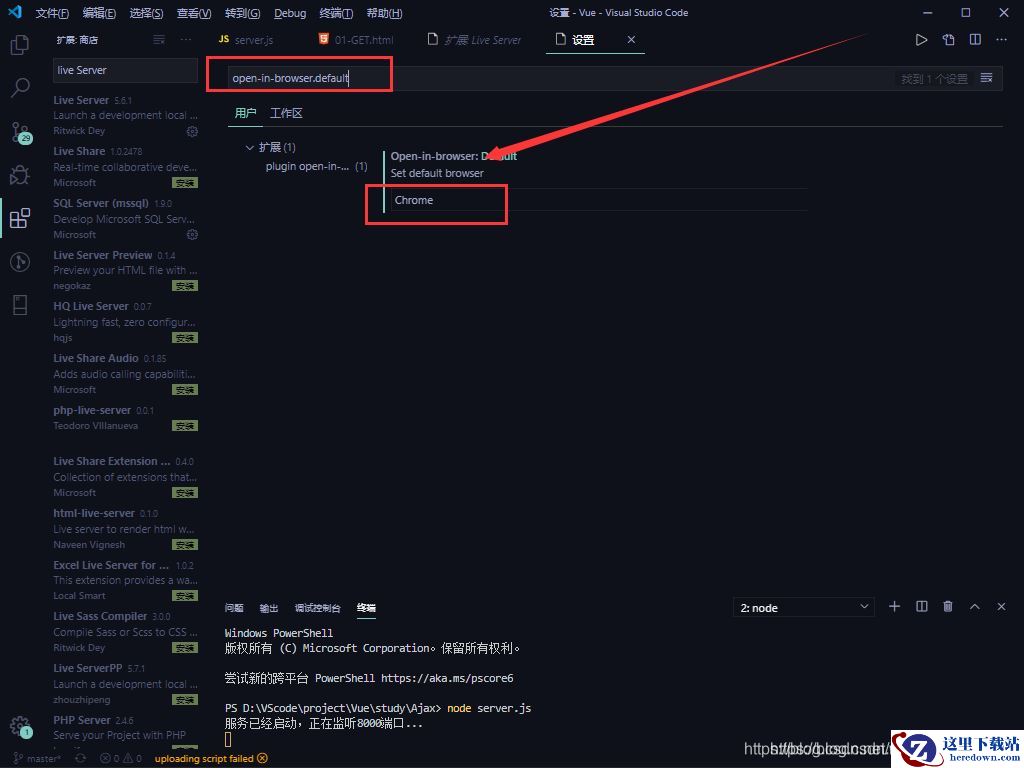Select the 用户 settings scope tab
Viewport: 1024px width, 768px height.
[246, 113]
